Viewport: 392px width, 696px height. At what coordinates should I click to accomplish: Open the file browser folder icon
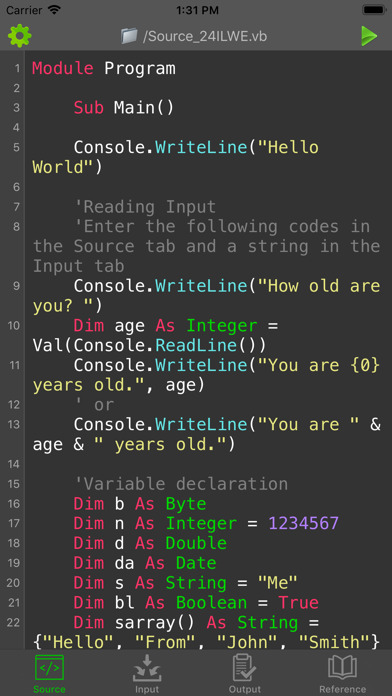point(129,36)
